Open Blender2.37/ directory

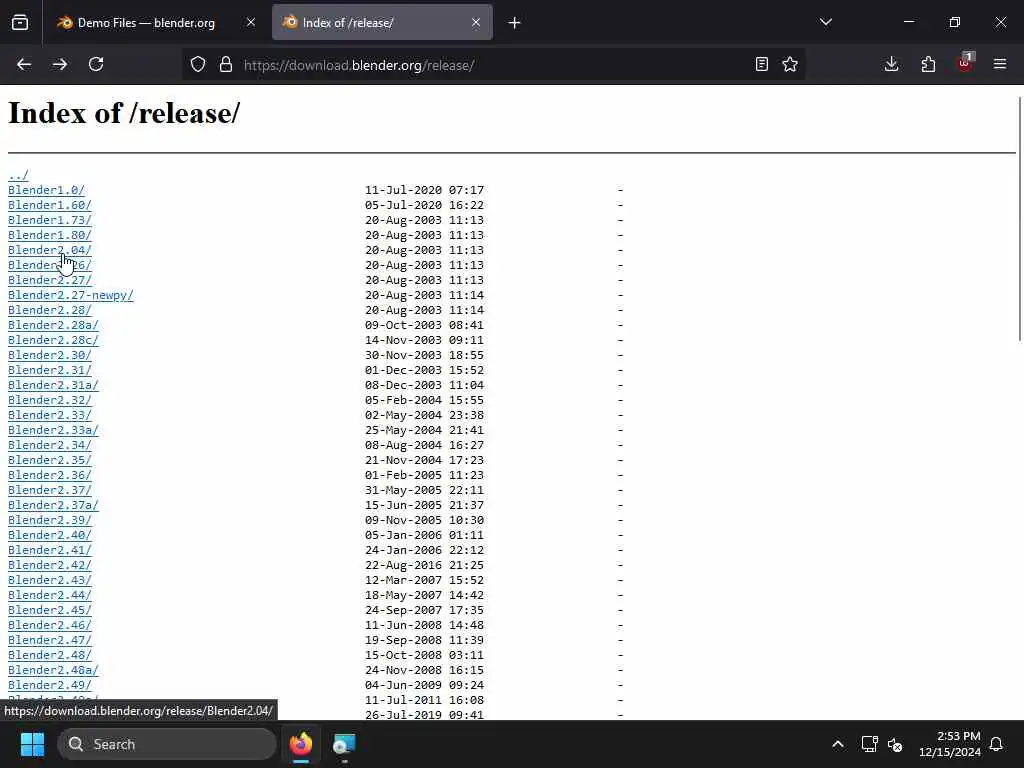pos(50,490)
